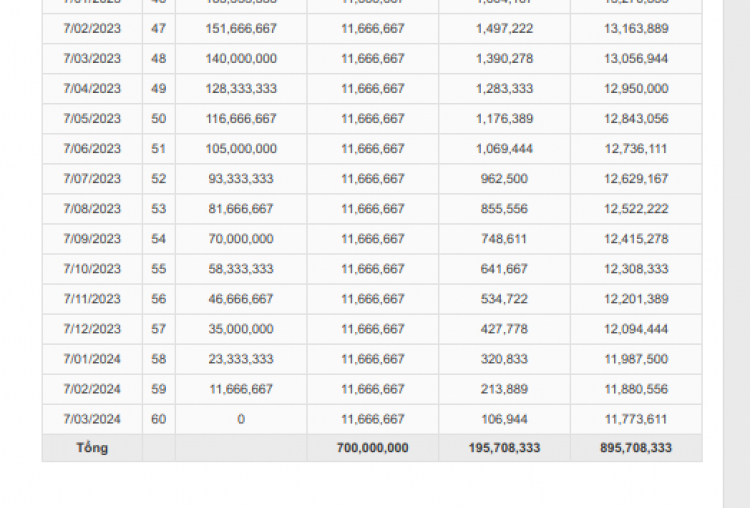This screenshot has height=508, width=750.
Task: Select period number 48 cell
Action: tap(159, 59)
